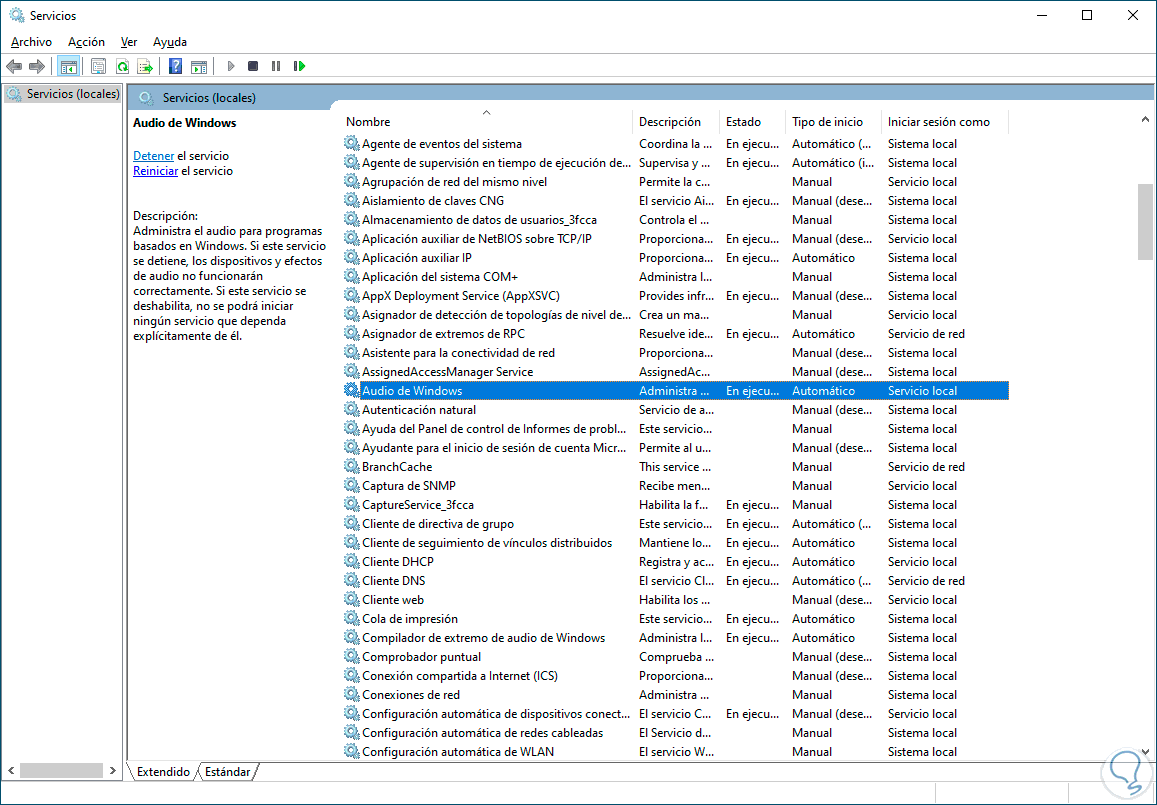Sort by the Tipo de inicio column header
The width and height of the screenshot is (1157, 805).
tap(834, 122)
